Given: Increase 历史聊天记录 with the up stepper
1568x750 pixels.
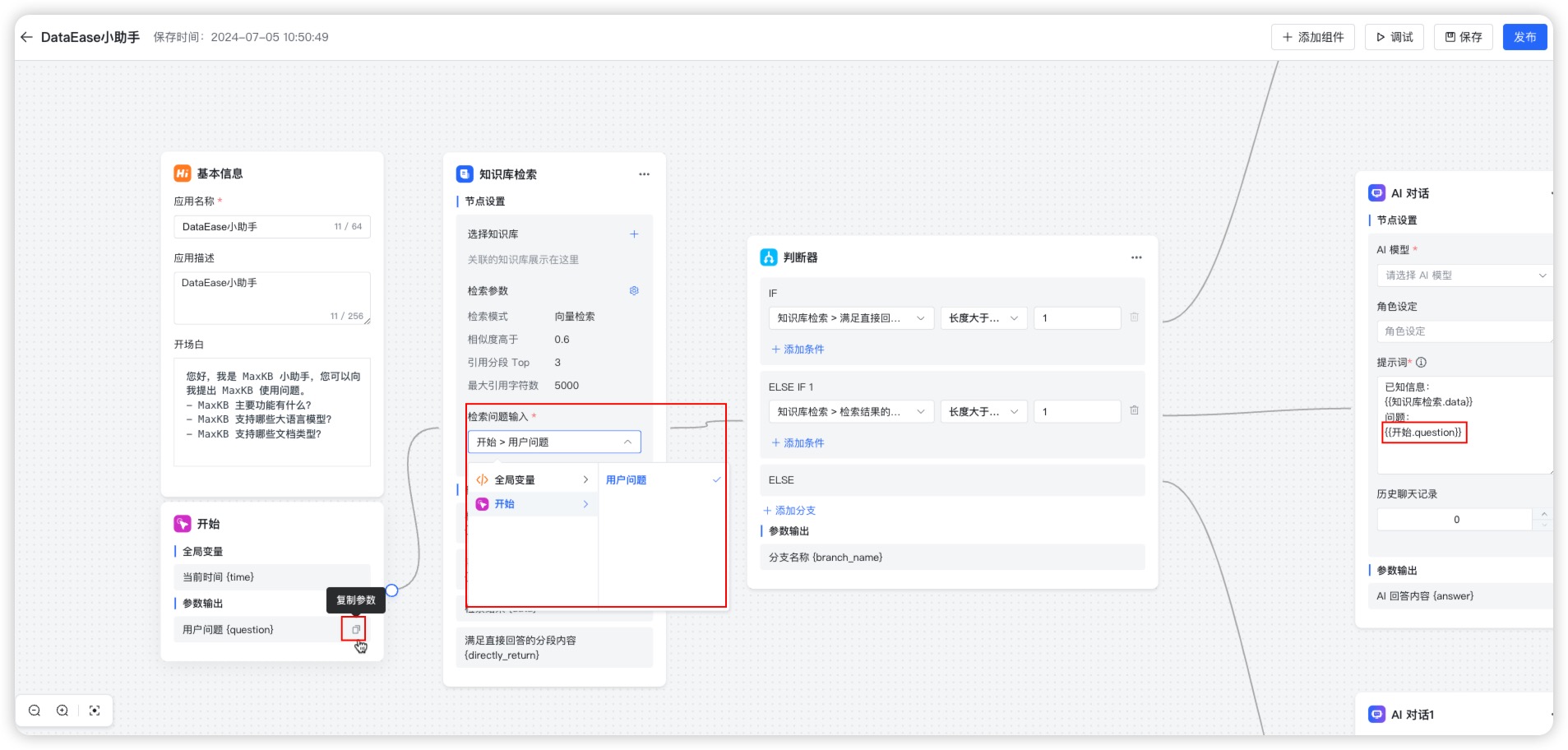Looking at the screenshot, I should (1543, 514).
